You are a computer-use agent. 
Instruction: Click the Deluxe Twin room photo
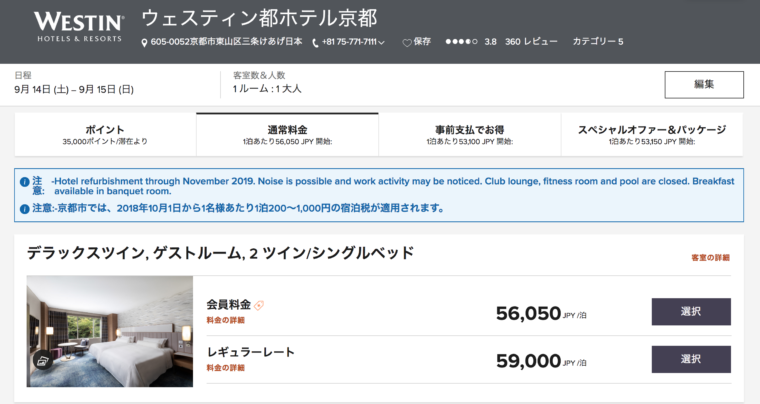click(110, 331)
